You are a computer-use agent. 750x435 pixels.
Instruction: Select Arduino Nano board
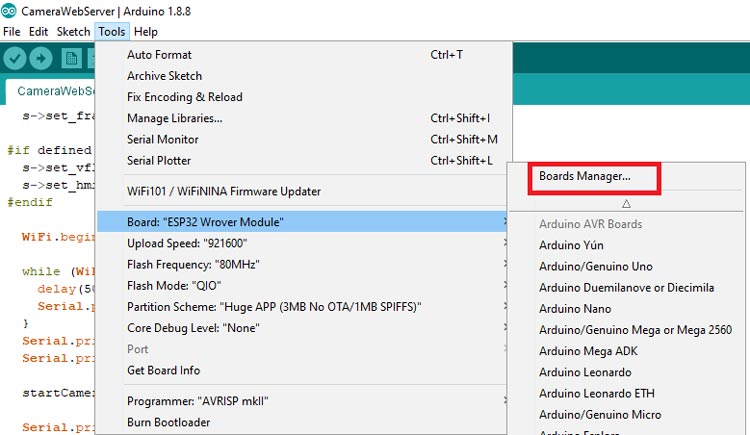[626, 309]
